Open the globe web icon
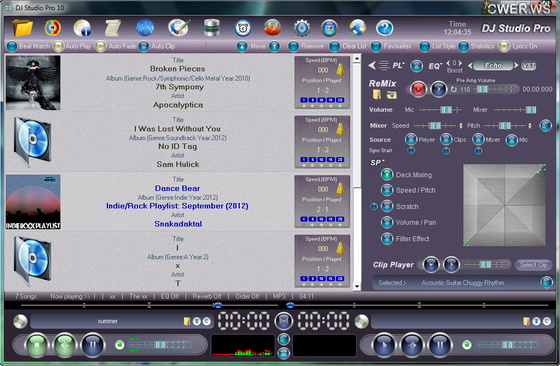Image resolution: width=560 pixels, height=366 pixels. [x=358, y=28]
